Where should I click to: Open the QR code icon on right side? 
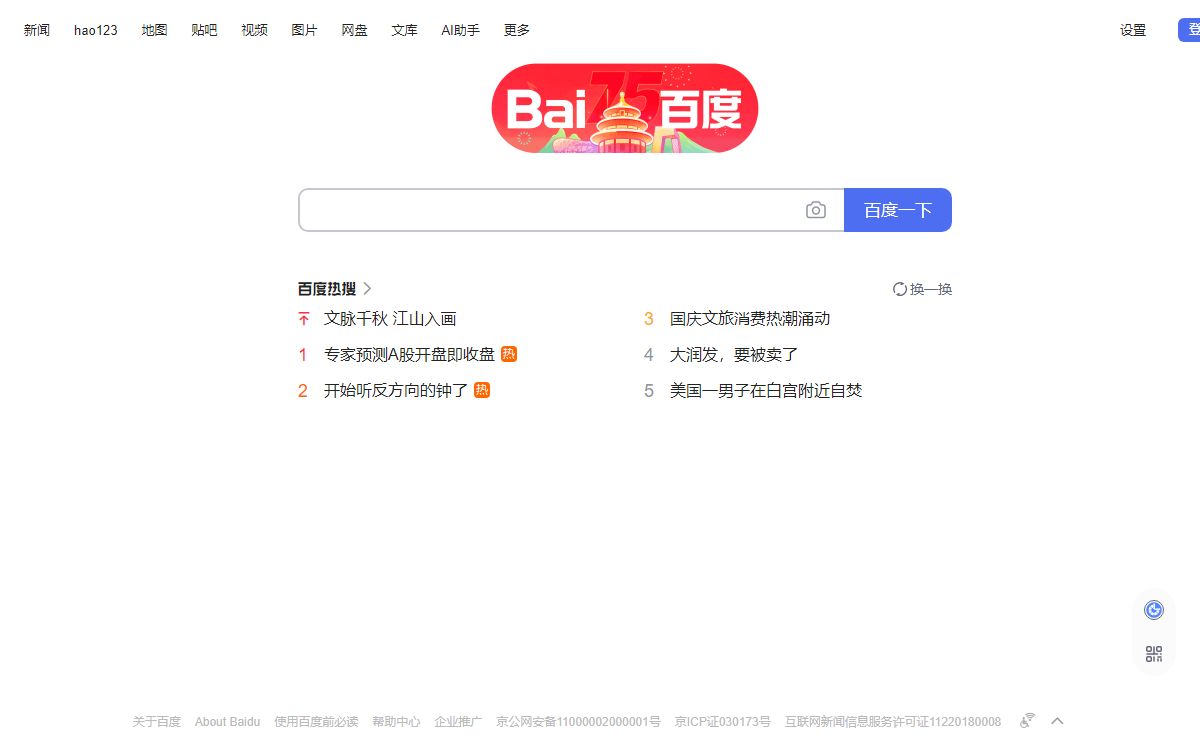(1154, 654)
